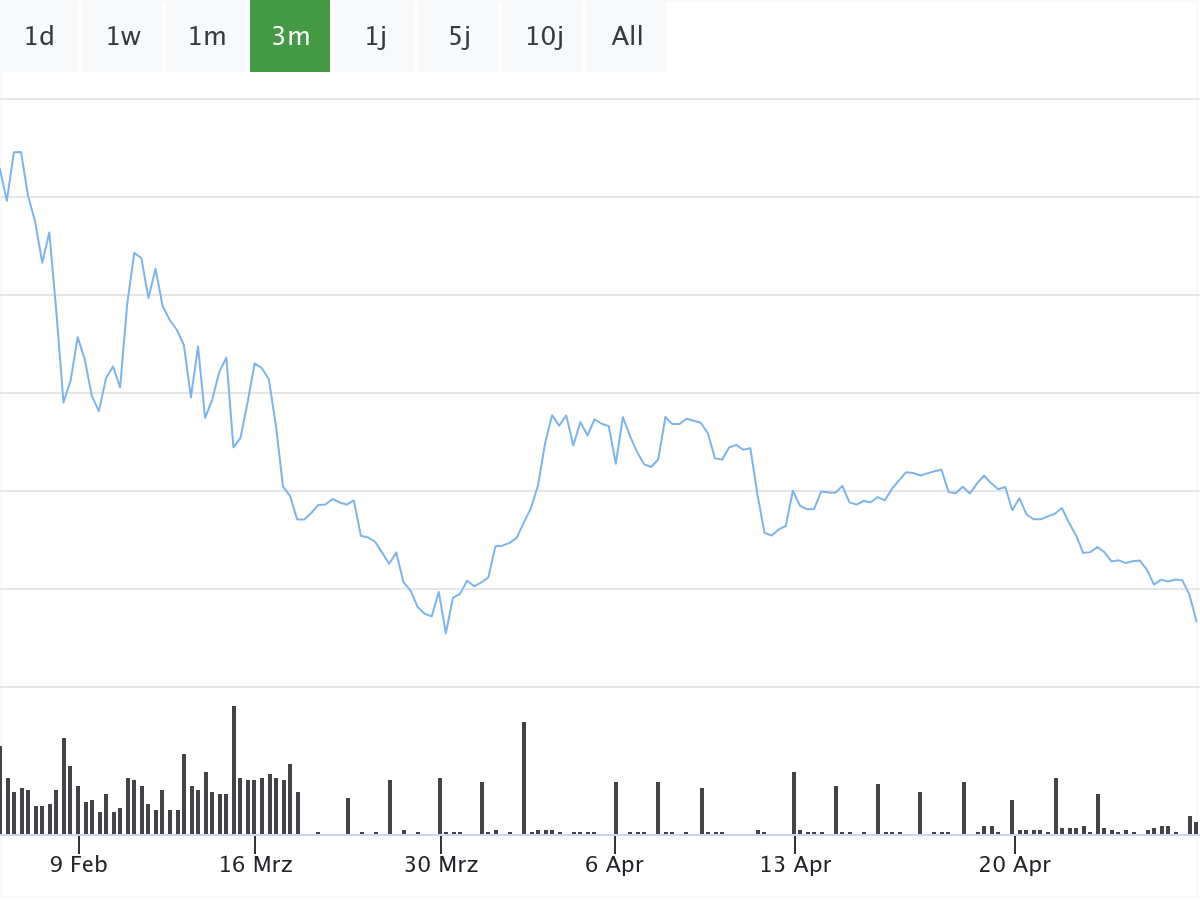Display the All time range
Viewport: 1200px width, 900px height.
click(627, 37)
